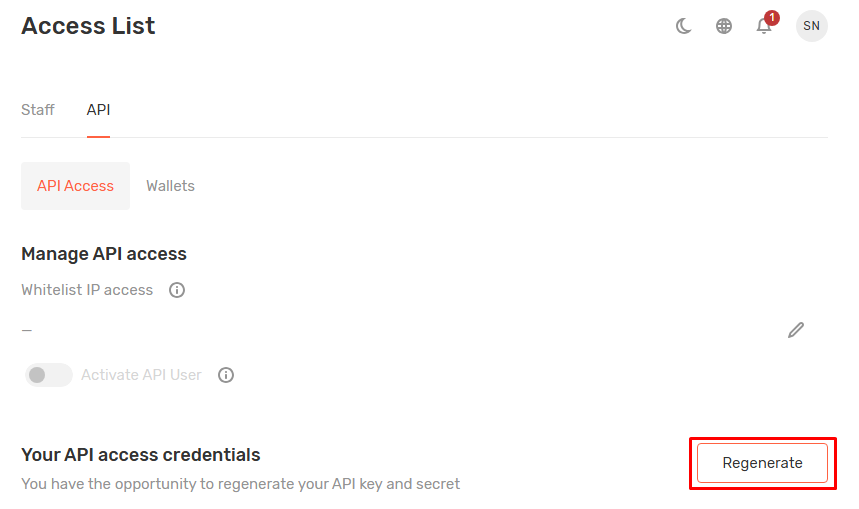Screen dimensions: 859x509
Task: Open the SN user avatar menu
Action: click(811, 26)
